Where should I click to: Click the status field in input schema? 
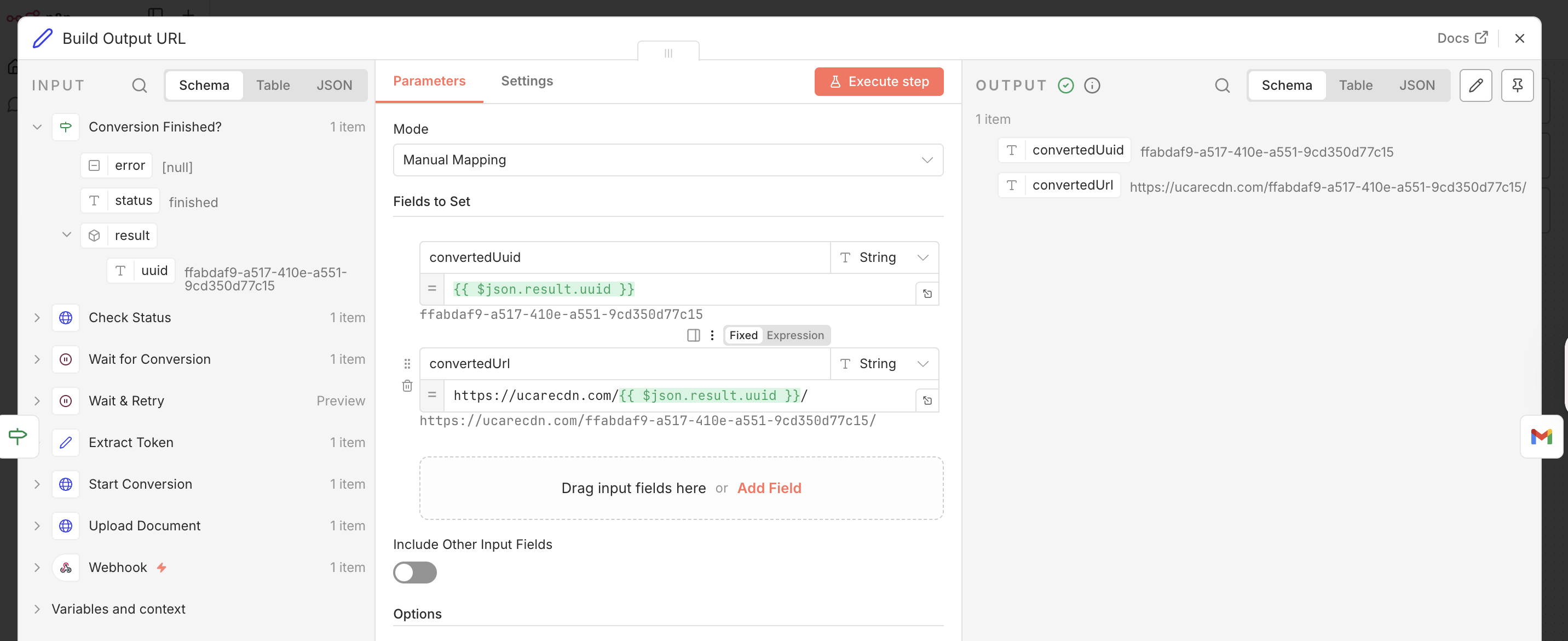coord(120,201)
